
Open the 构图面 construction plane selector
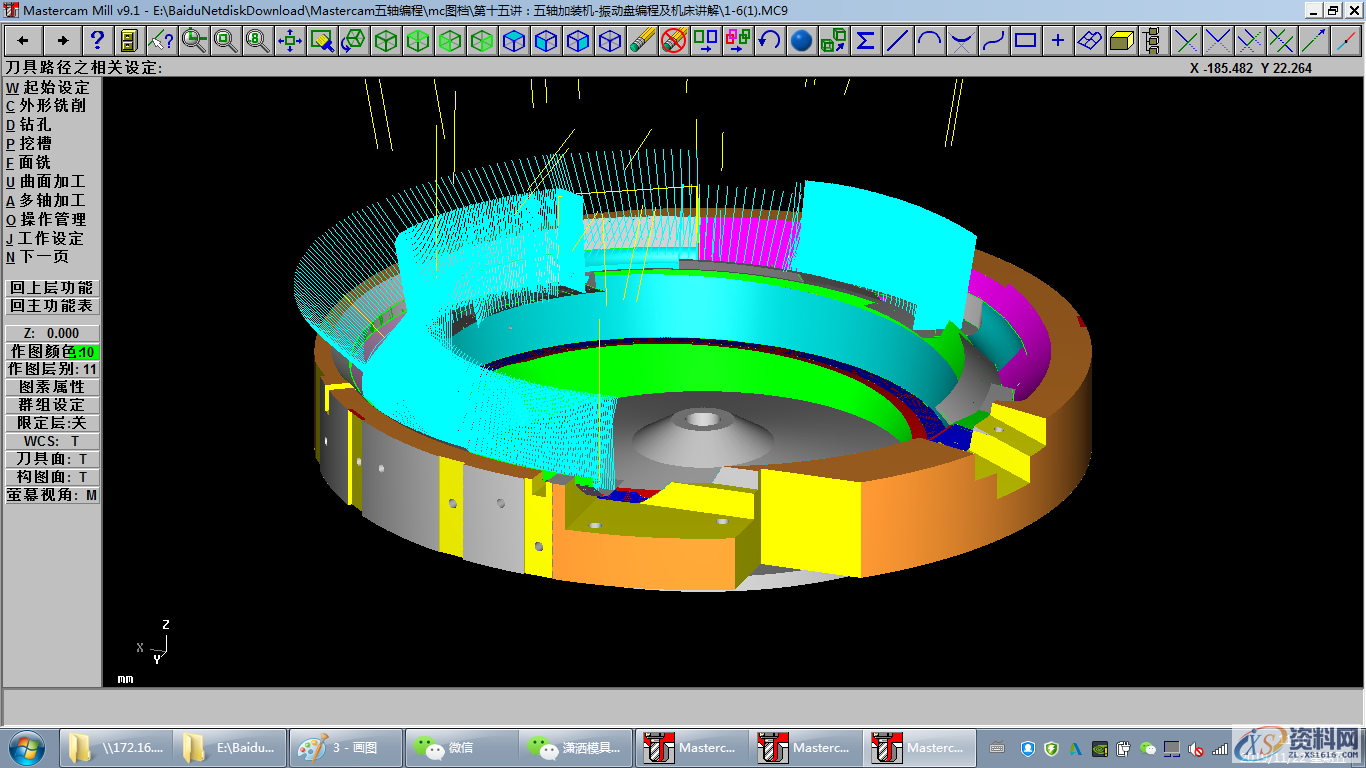52,477
